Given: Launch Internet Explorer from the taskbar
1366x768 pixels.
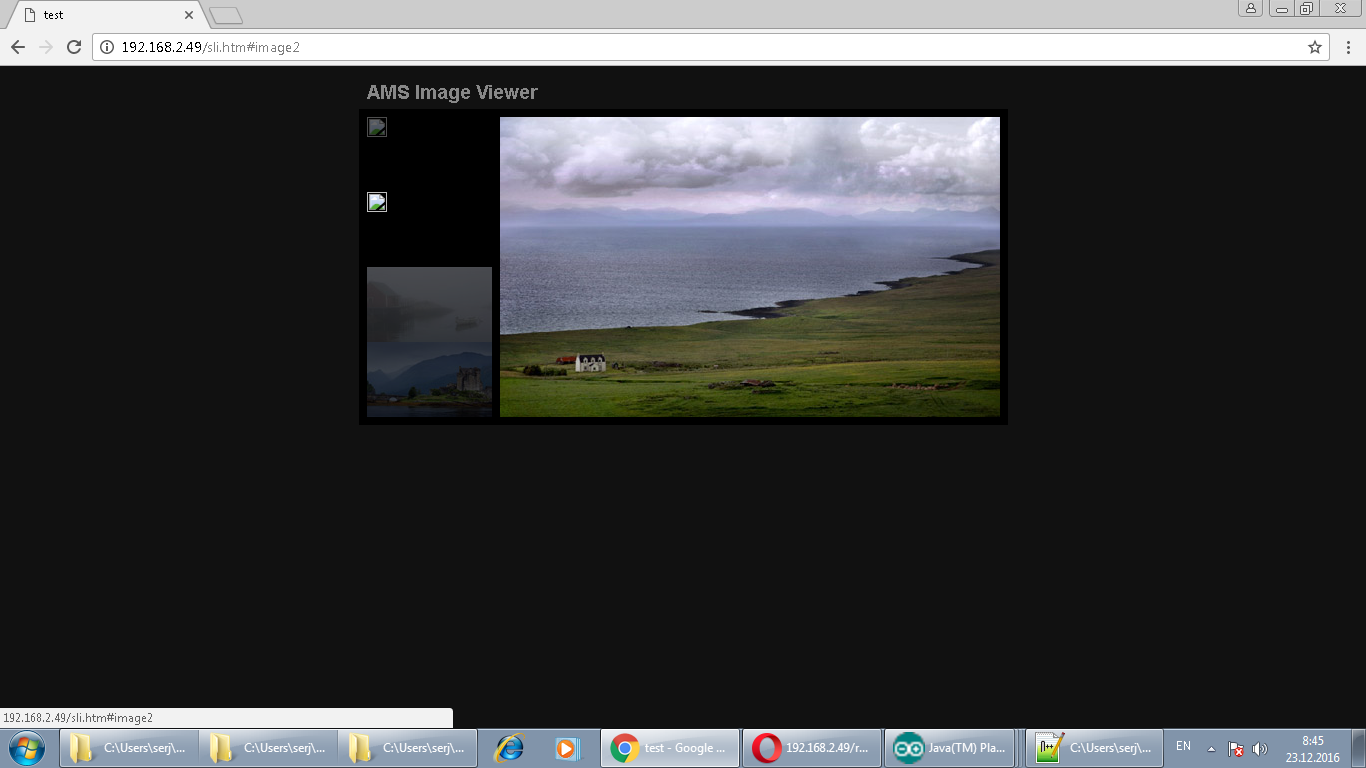Looking at the screenshot, I should tap(510, 748).
